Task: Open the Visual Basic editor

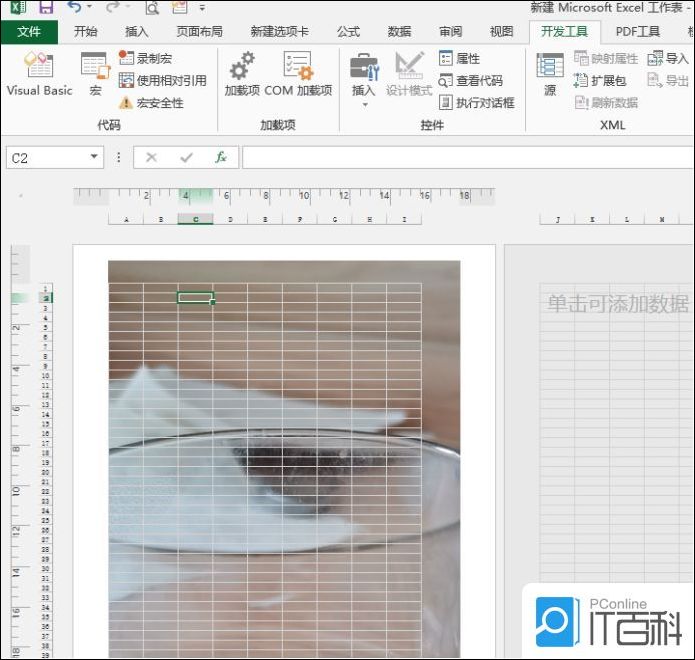Action: (x=39, y=73)
